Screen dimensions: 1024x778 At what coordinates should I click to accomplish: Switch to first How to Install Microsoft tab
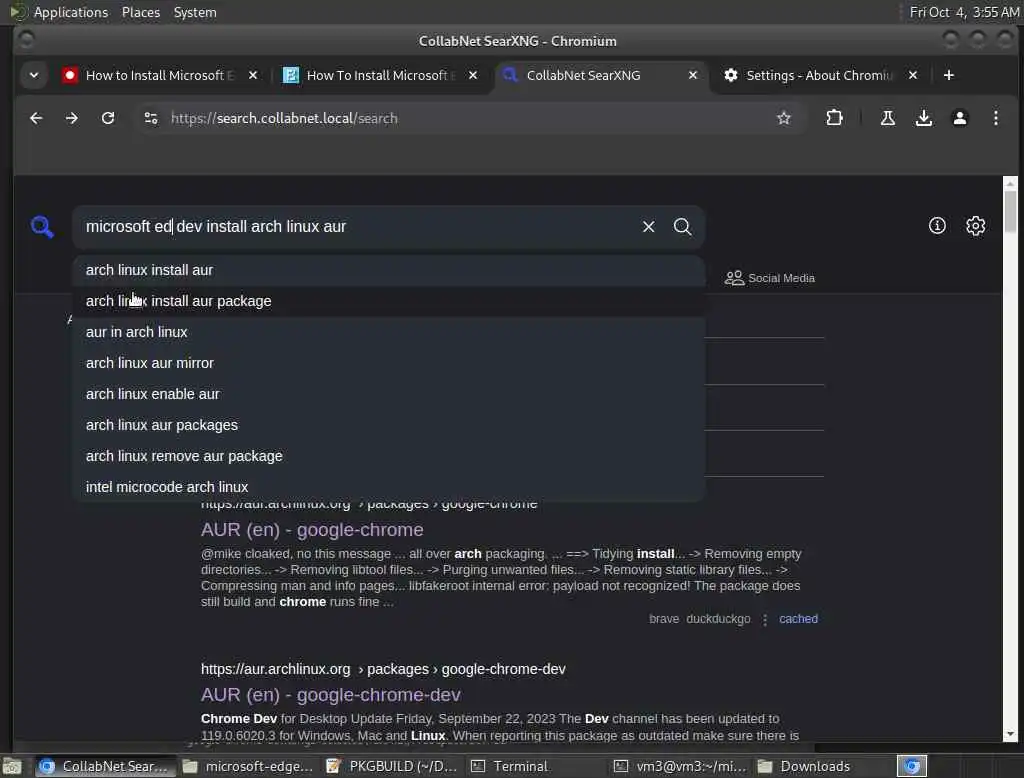point(159,75)
